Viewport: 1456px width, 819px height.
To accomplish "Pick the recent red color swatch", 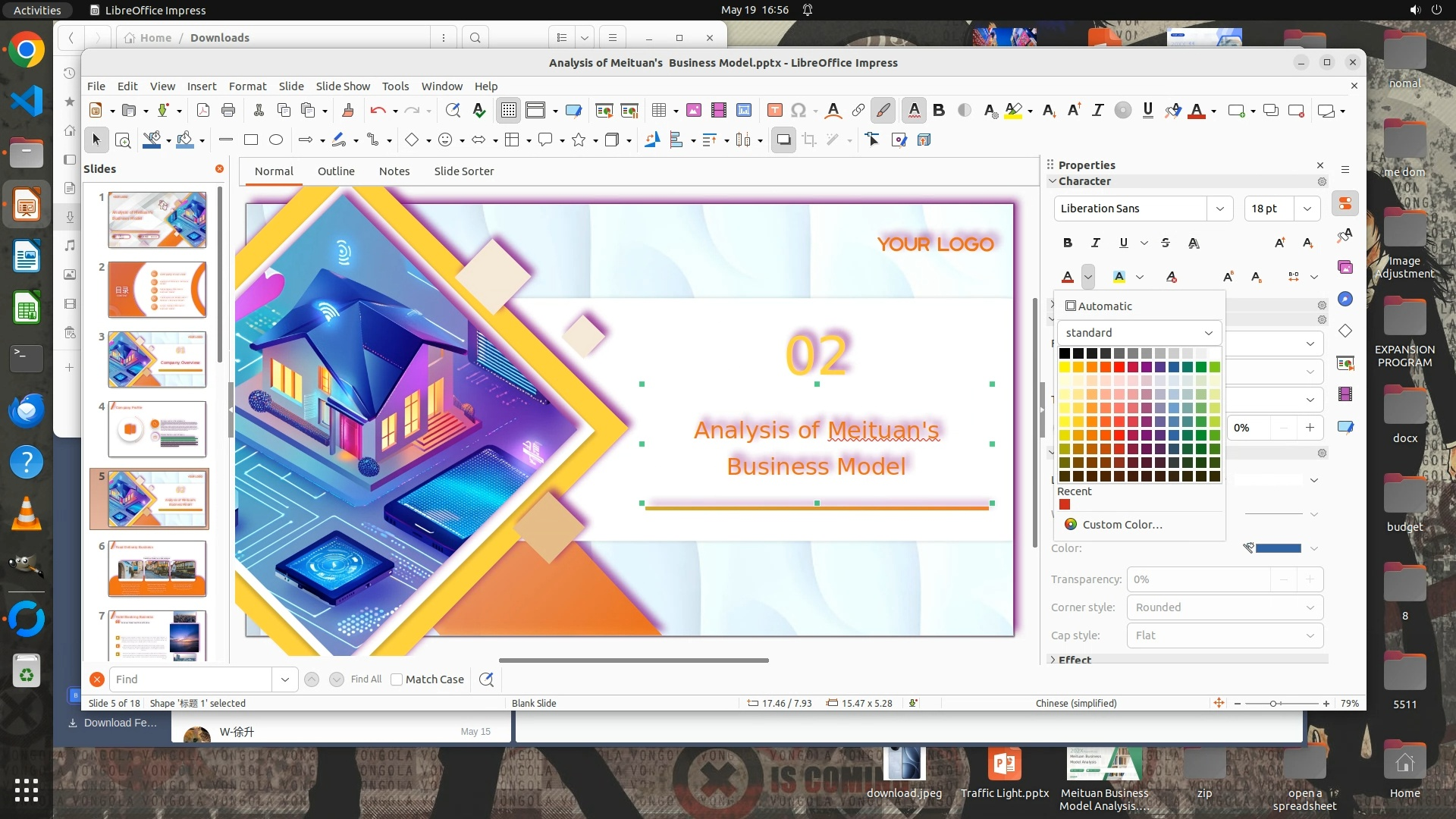I will [x=1065, y=505].
